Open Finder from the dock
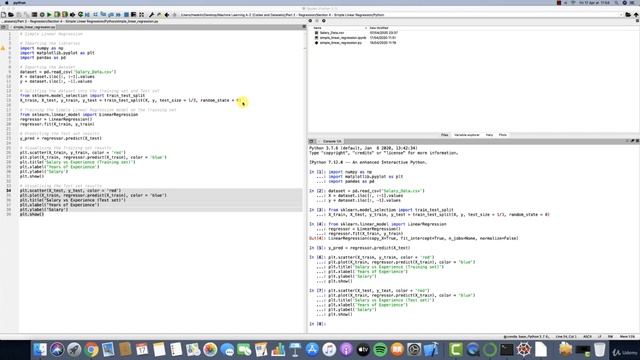Screen dimensions: 640x360 [40, 350]
